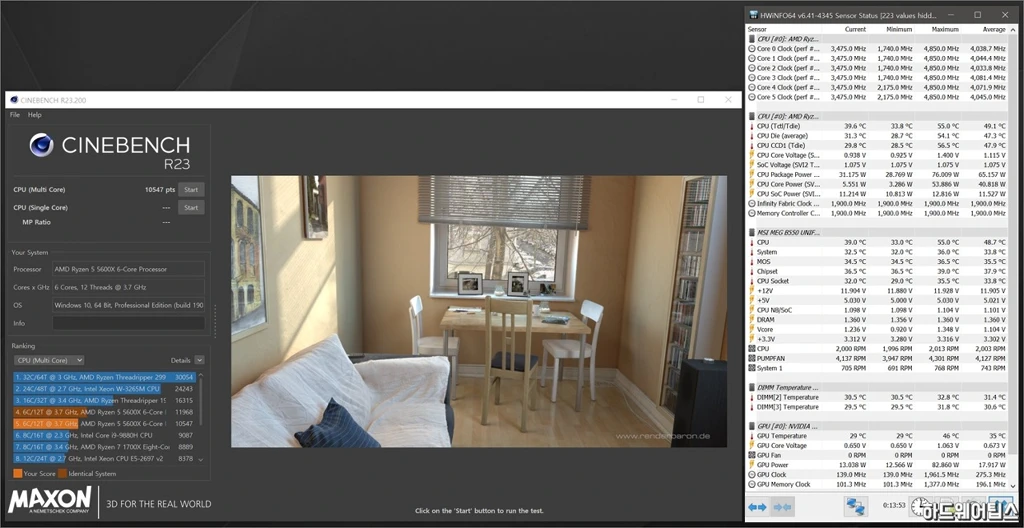
Task: Click the Cinebench R23 sphere logo
Action: point(41,144)
